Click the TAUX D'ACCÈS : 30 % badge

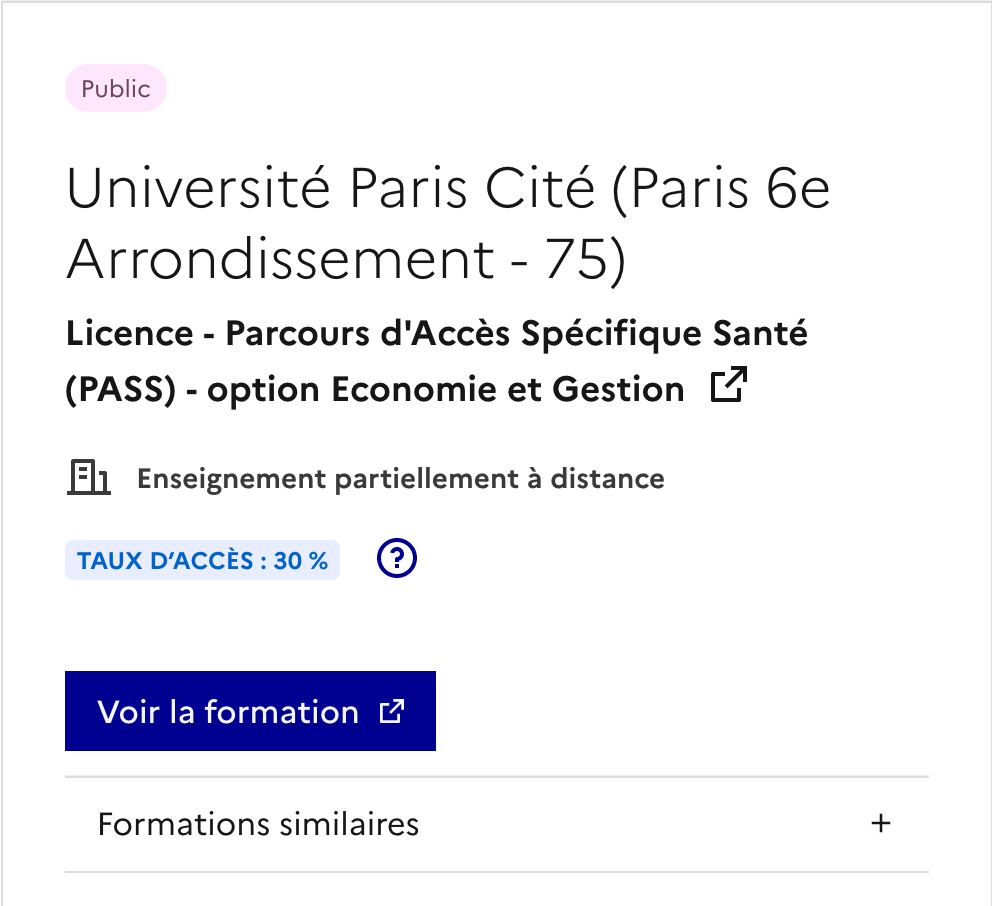(x=202, y=560)
